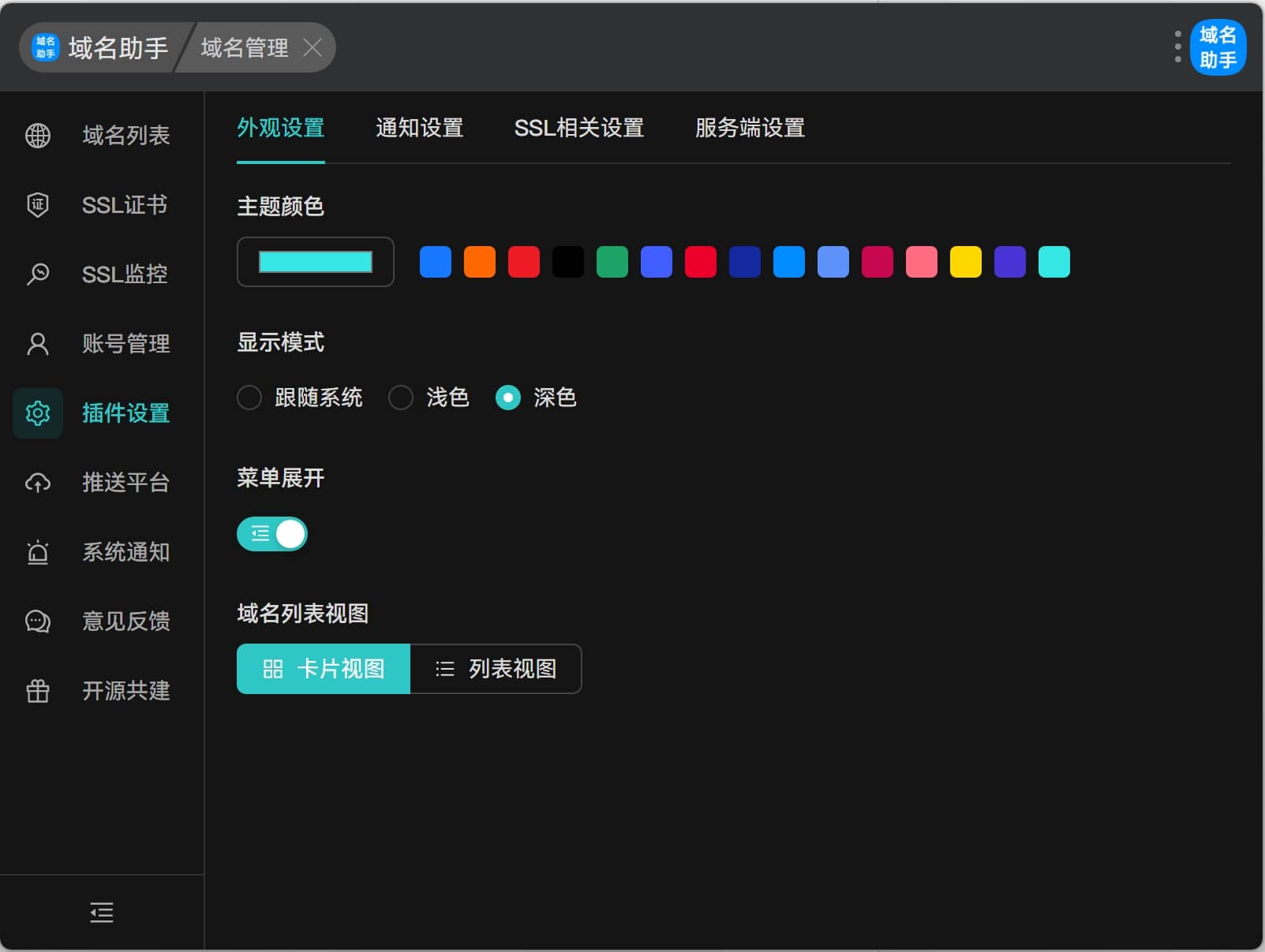Switch to the 服务端设置 tab
1265x952 pixels.
coord(750,128)
